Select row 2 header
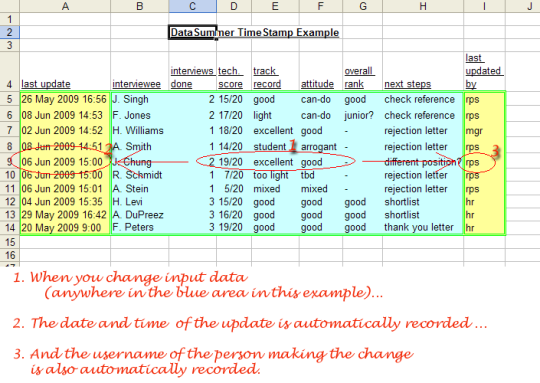This screenshot has height=383, width=540. (x=10, y=32)
